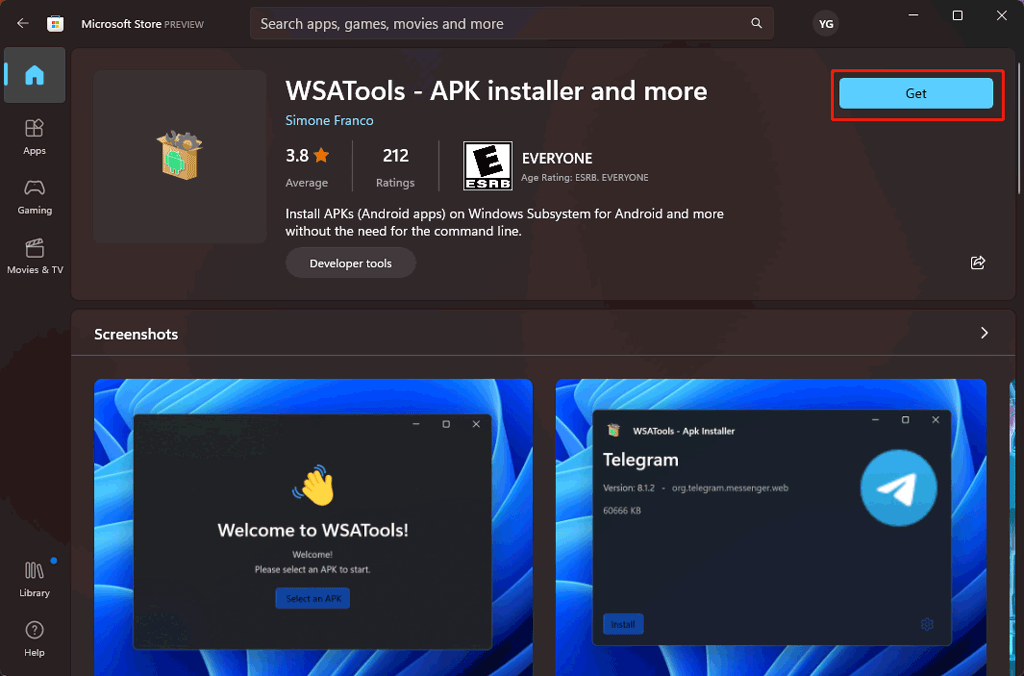This screenshot has width=1024, height=676.
Task: Expand the Screenshots section
Action: pyautogui.click(x=983, y=333)
